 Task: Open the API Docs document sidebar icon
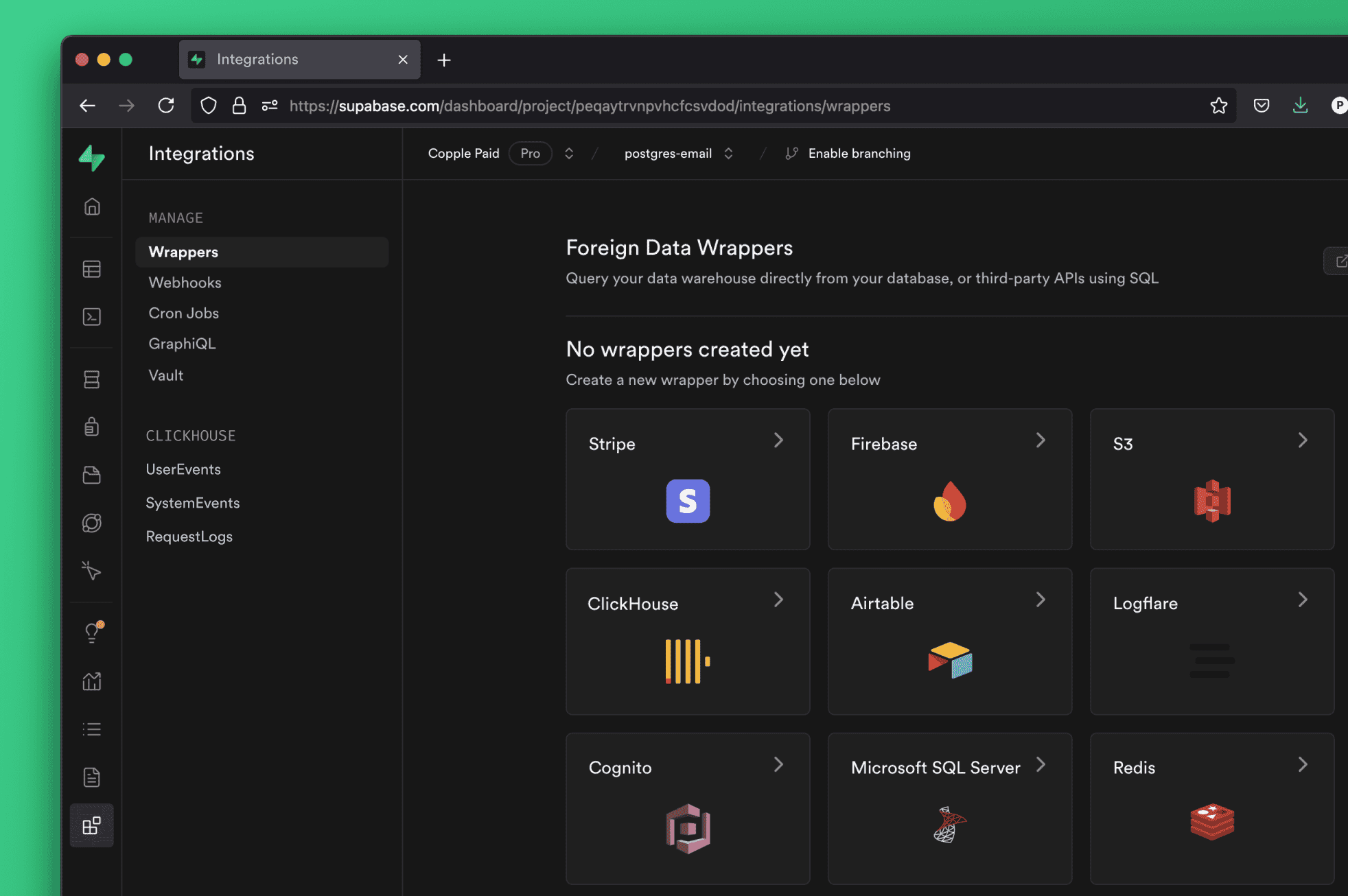point(92,777)
